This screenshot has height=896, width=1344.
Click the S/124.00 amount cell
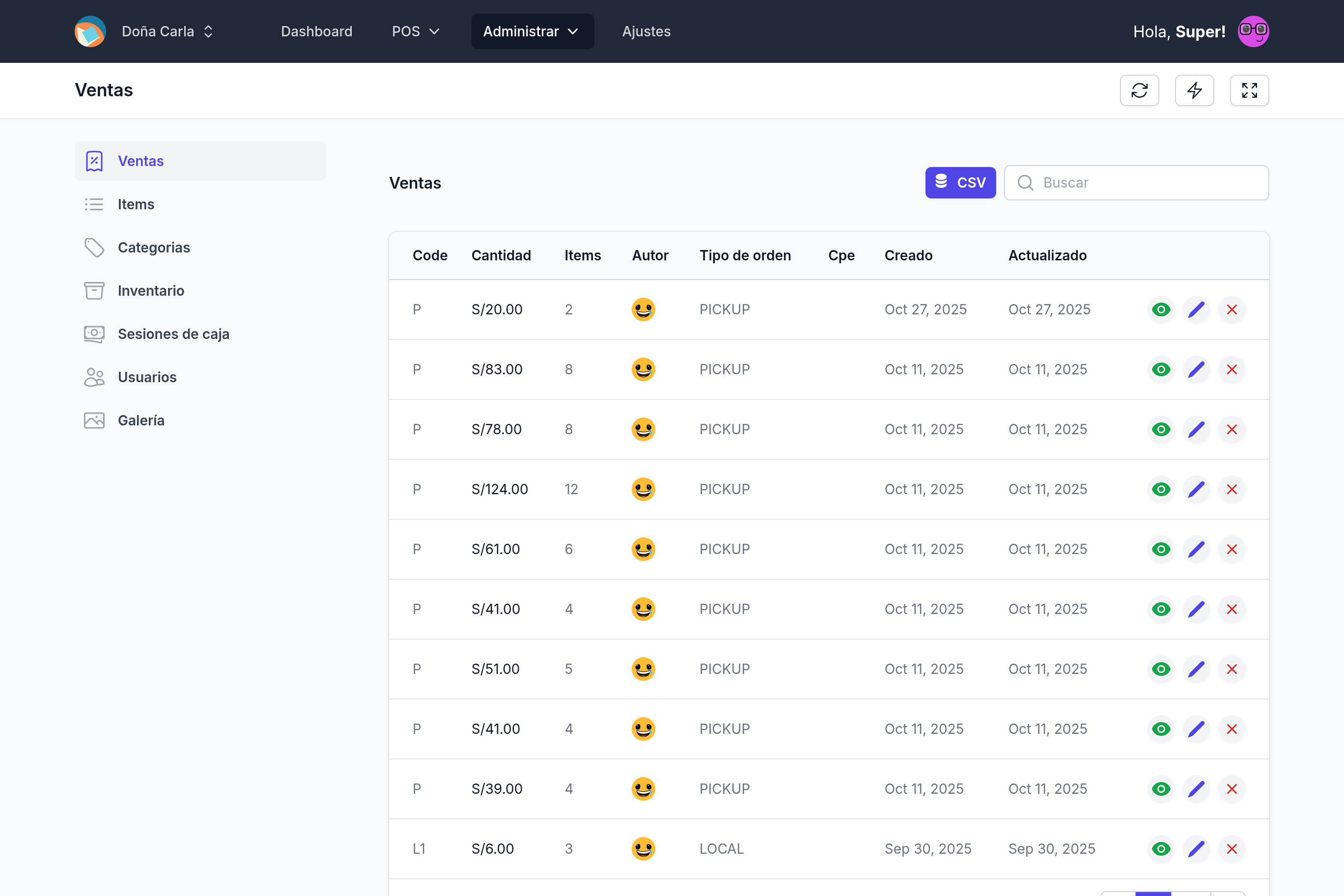(x=500, y=490)
